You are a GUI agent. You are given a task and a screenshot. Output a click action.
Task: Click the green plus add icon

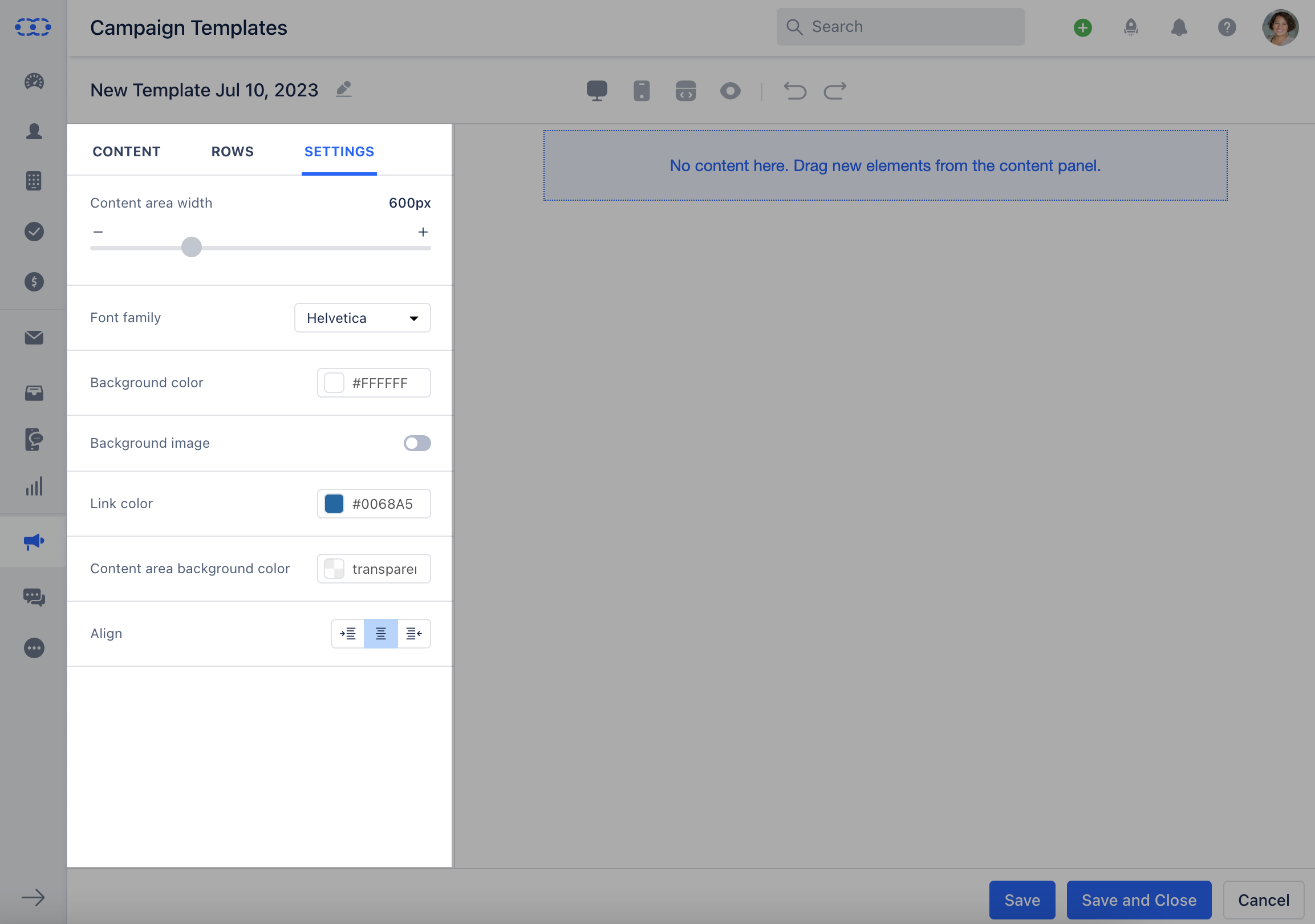1082,27
